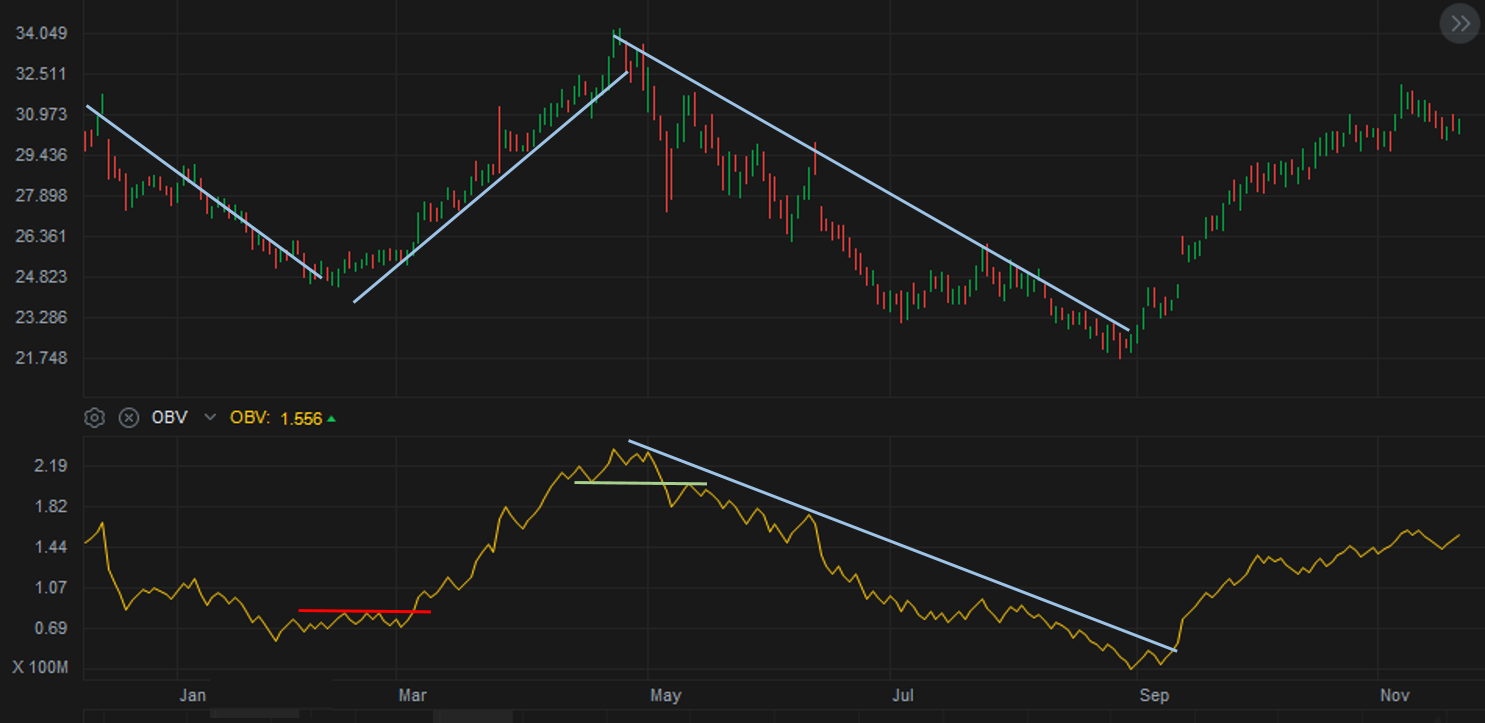Click the OBV value 1.556
Viewport: 1485px width, 723px height.
301,419
